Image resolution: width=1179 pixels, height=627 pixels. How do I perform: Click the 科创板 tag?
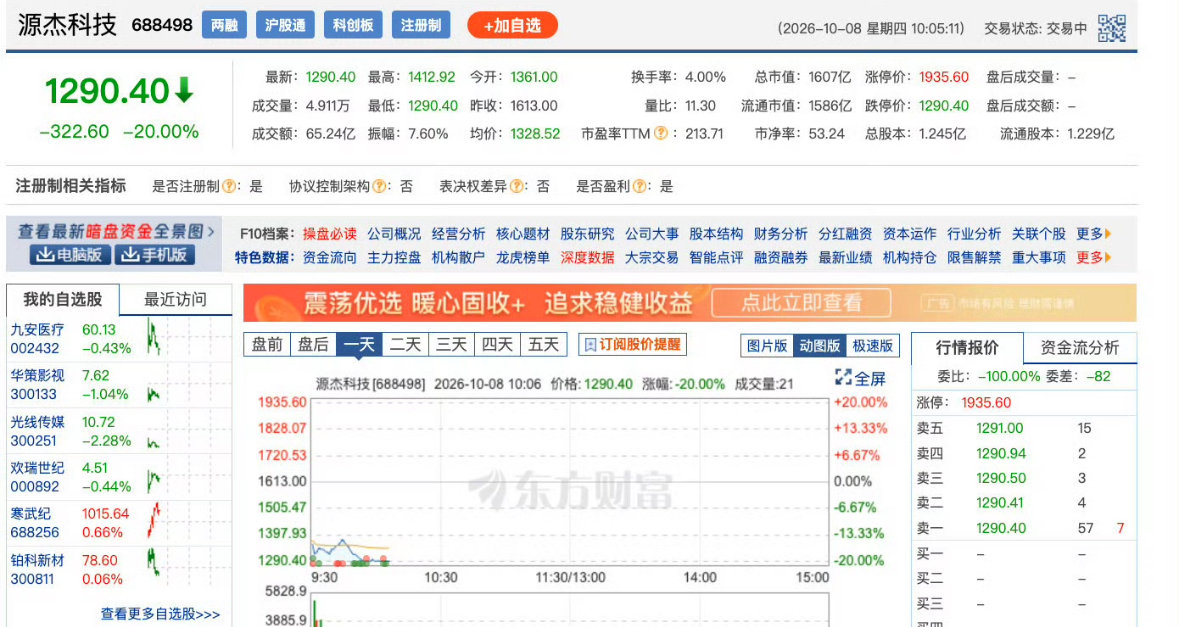(x=353, y=26)
